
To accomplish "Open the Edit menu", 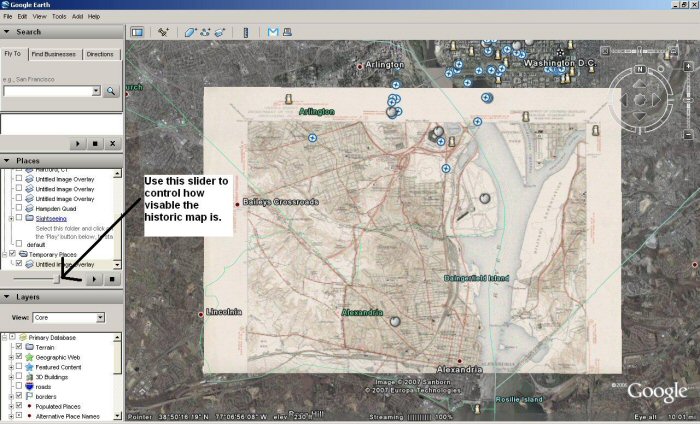I will (22, 17).
